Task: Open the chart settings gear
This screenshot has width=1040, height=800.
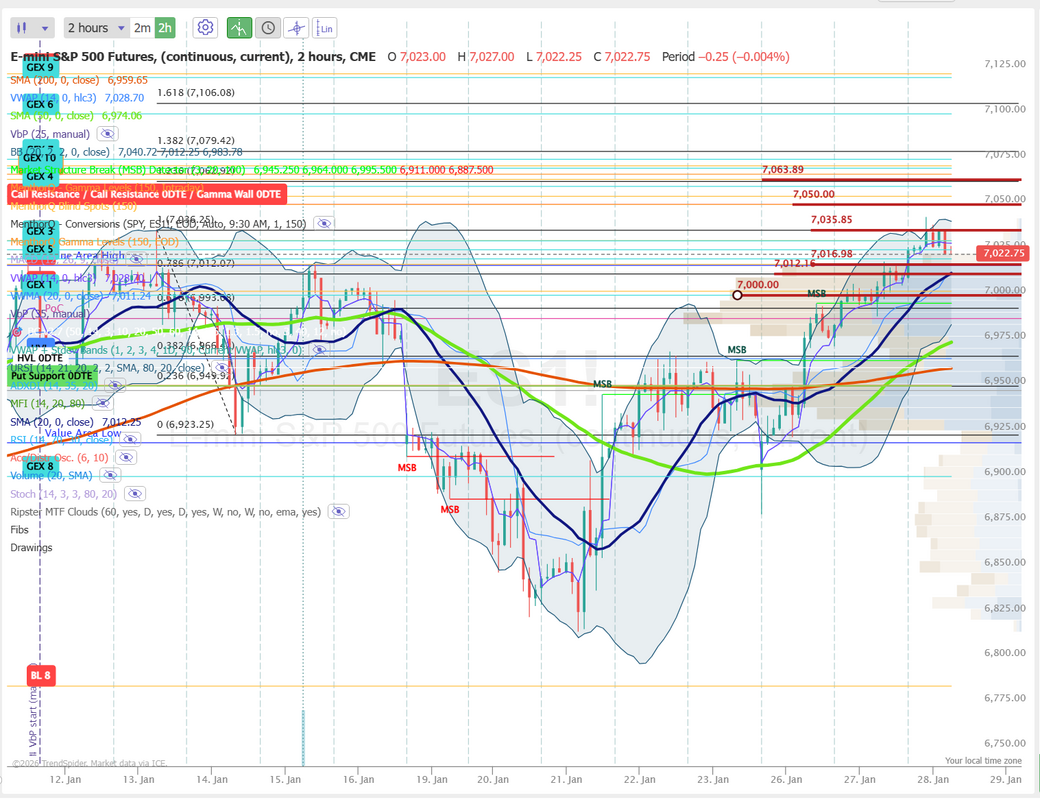Action: (x=205, y=28)
